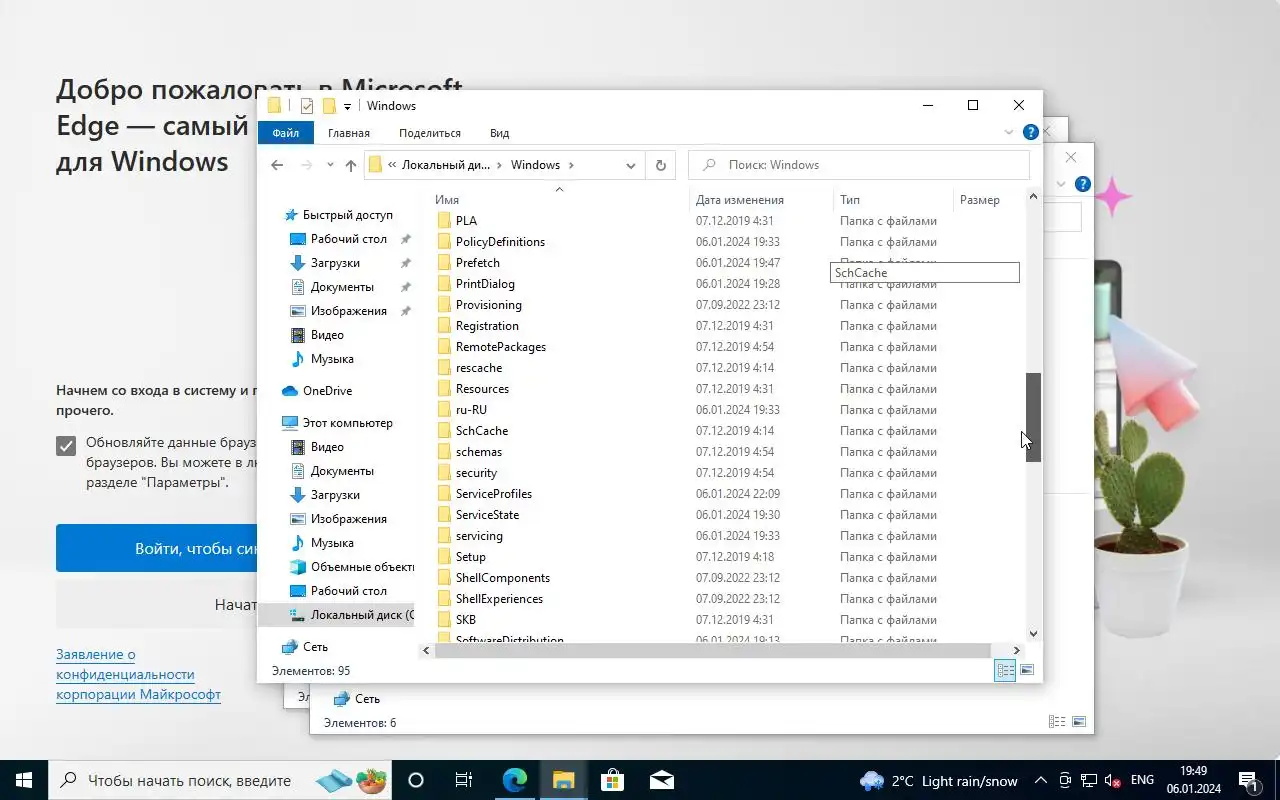Select the ServiceProfiles folder name
The height and width of the screenshot is (800, 1280).
[494, 494]
